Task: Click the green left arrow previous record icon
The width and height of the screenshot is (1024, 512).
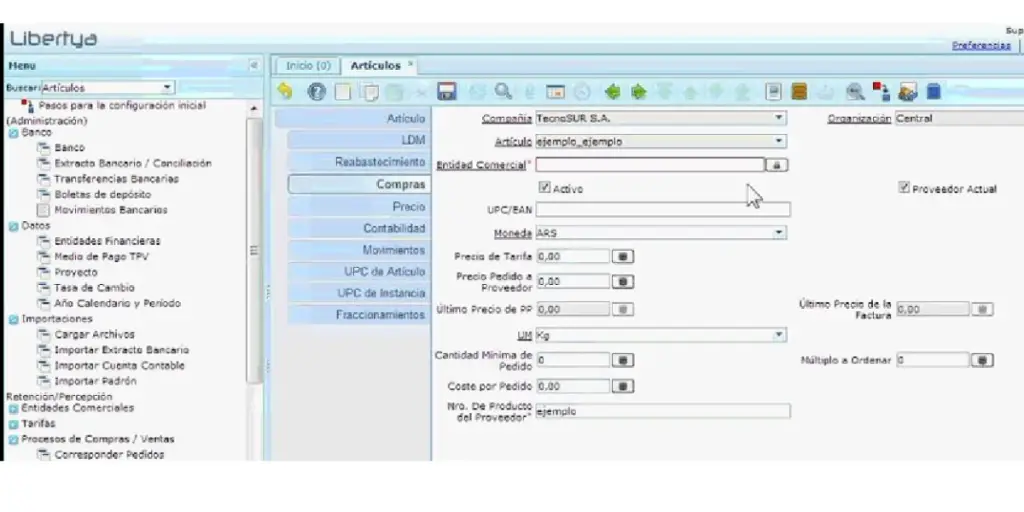Action: click(x=612, y=92)
